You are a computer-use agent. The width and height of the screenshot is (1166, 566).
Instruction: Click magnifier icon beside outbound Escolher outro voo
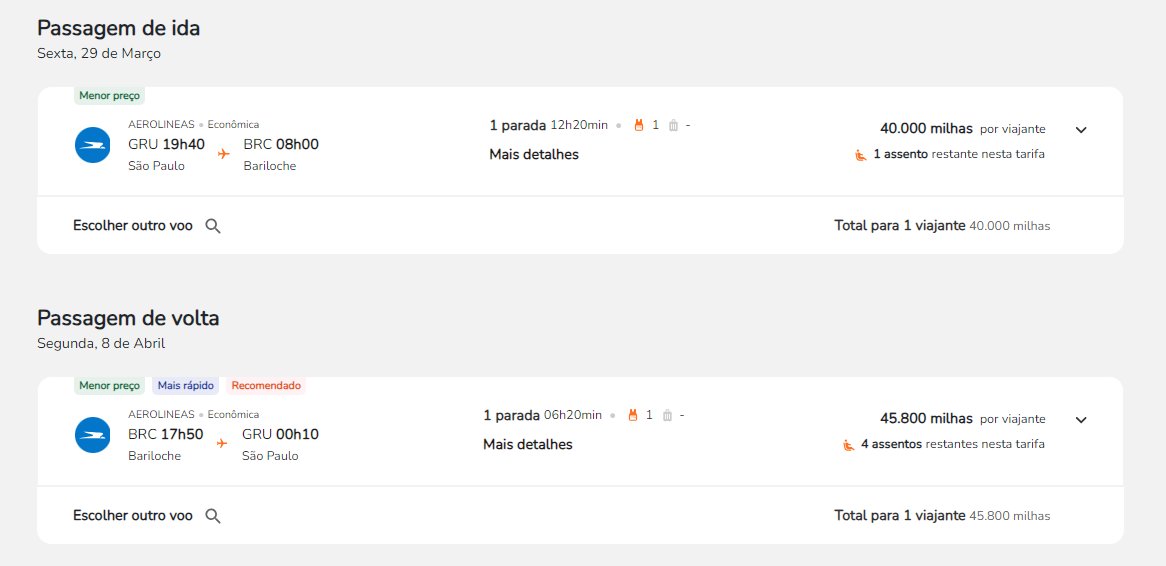coord(213,226)
